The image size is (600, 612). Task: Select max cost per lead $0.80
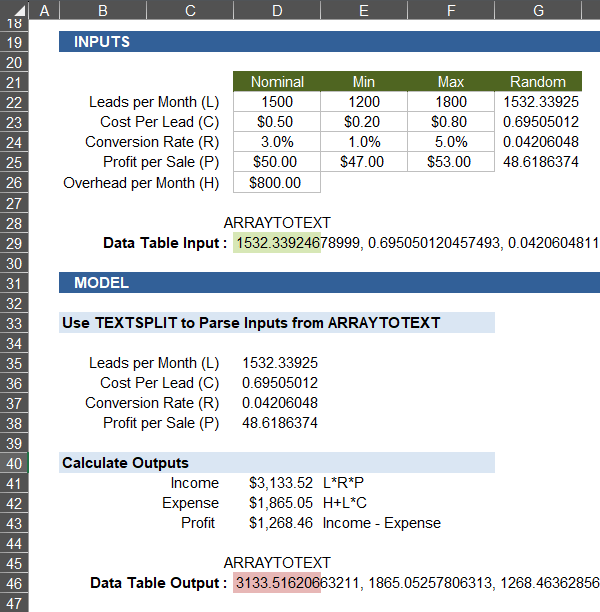(451, 122)
